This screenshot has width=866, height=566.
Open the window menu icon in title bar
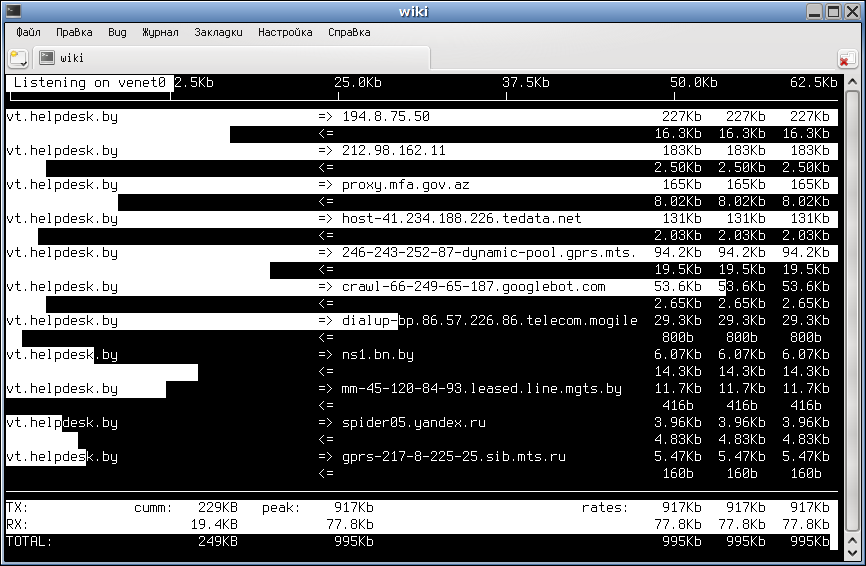[13, 11]
